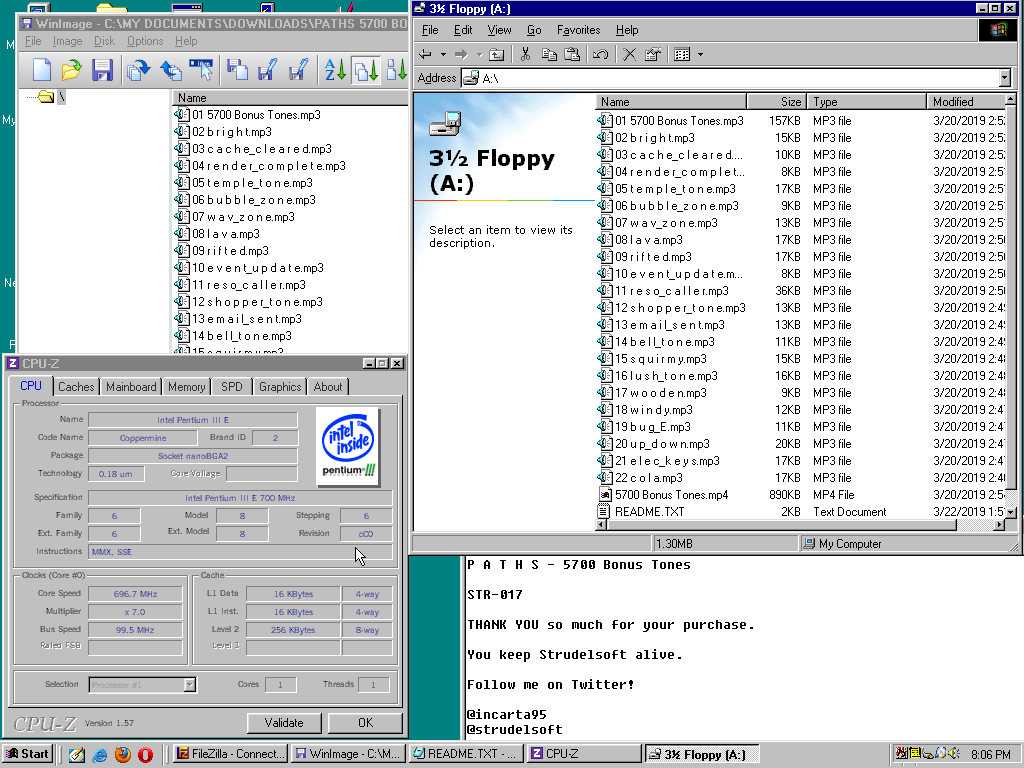Save the image with the WinImage floppy icon
This screenshot has width=1024, height=768.
[x=101, y=70]
